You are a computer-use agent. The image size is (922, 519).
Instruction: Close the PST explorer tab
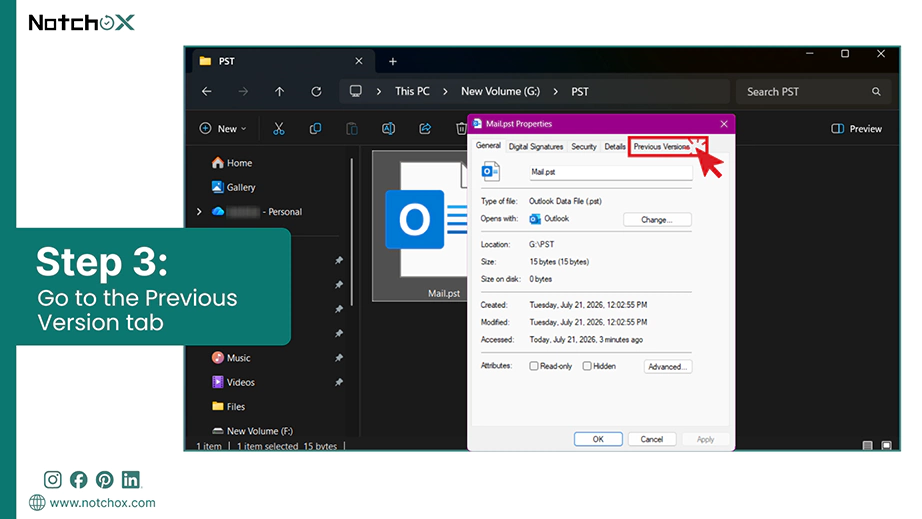(359, 61)
